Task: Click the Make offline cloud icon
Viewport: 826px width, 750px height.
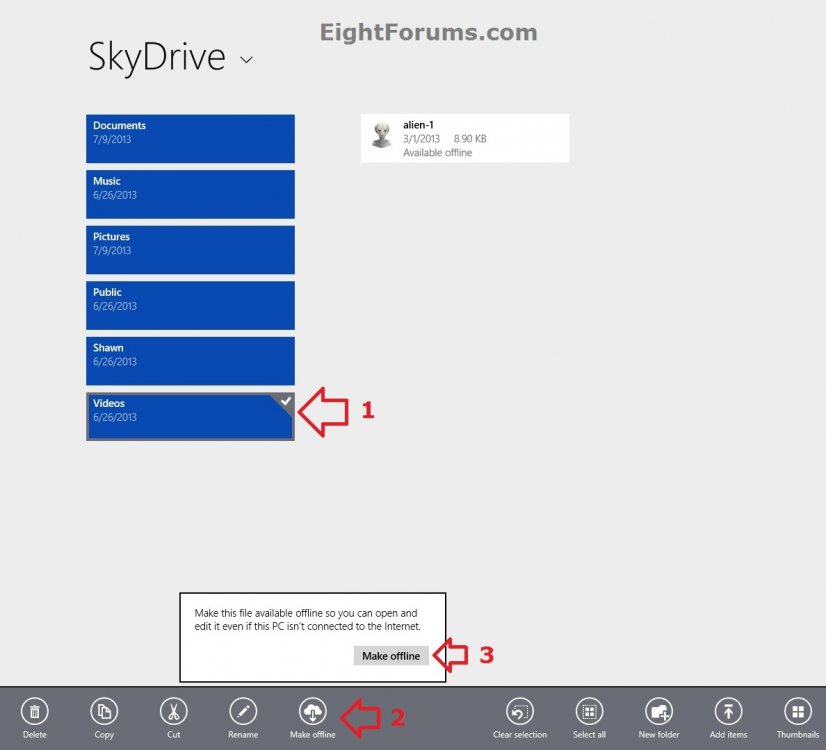Action: 312,712
